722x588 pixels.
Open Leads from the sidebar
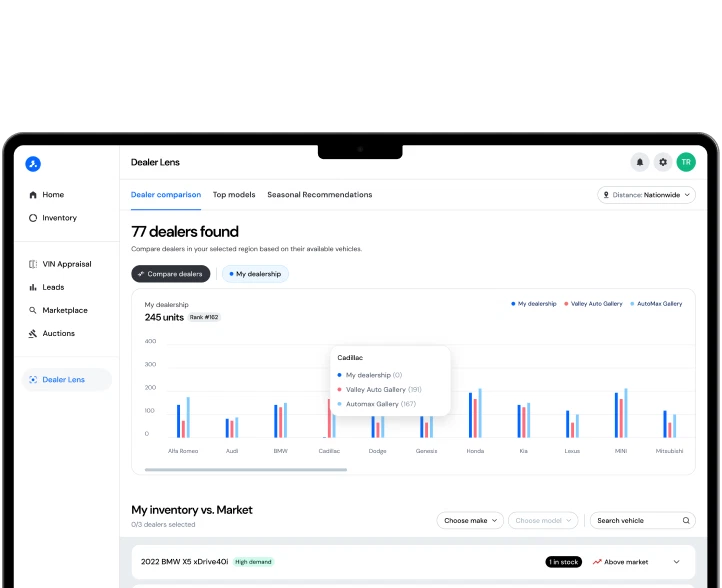[x=53, y=287]
